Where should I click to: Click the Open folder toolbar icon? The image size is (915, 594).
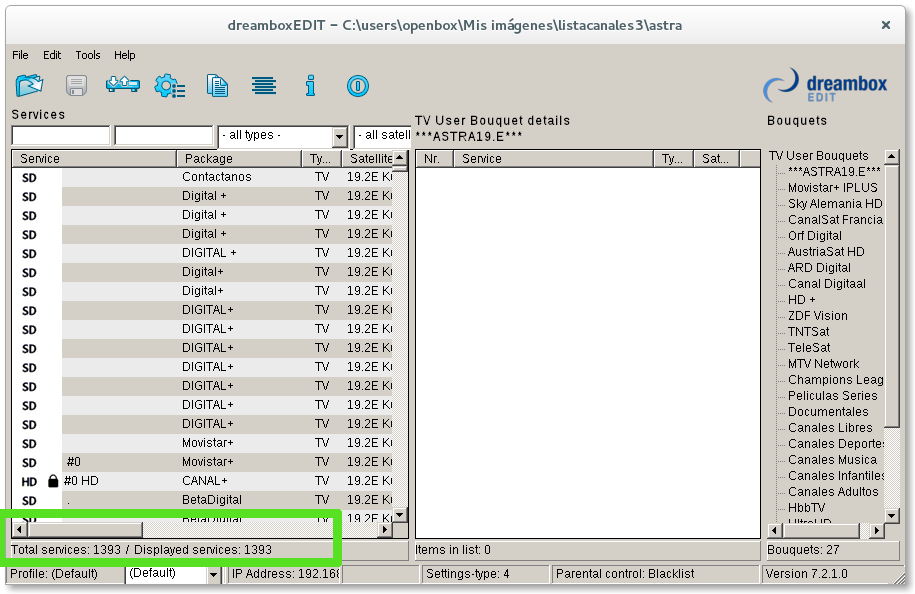(29, 86)
